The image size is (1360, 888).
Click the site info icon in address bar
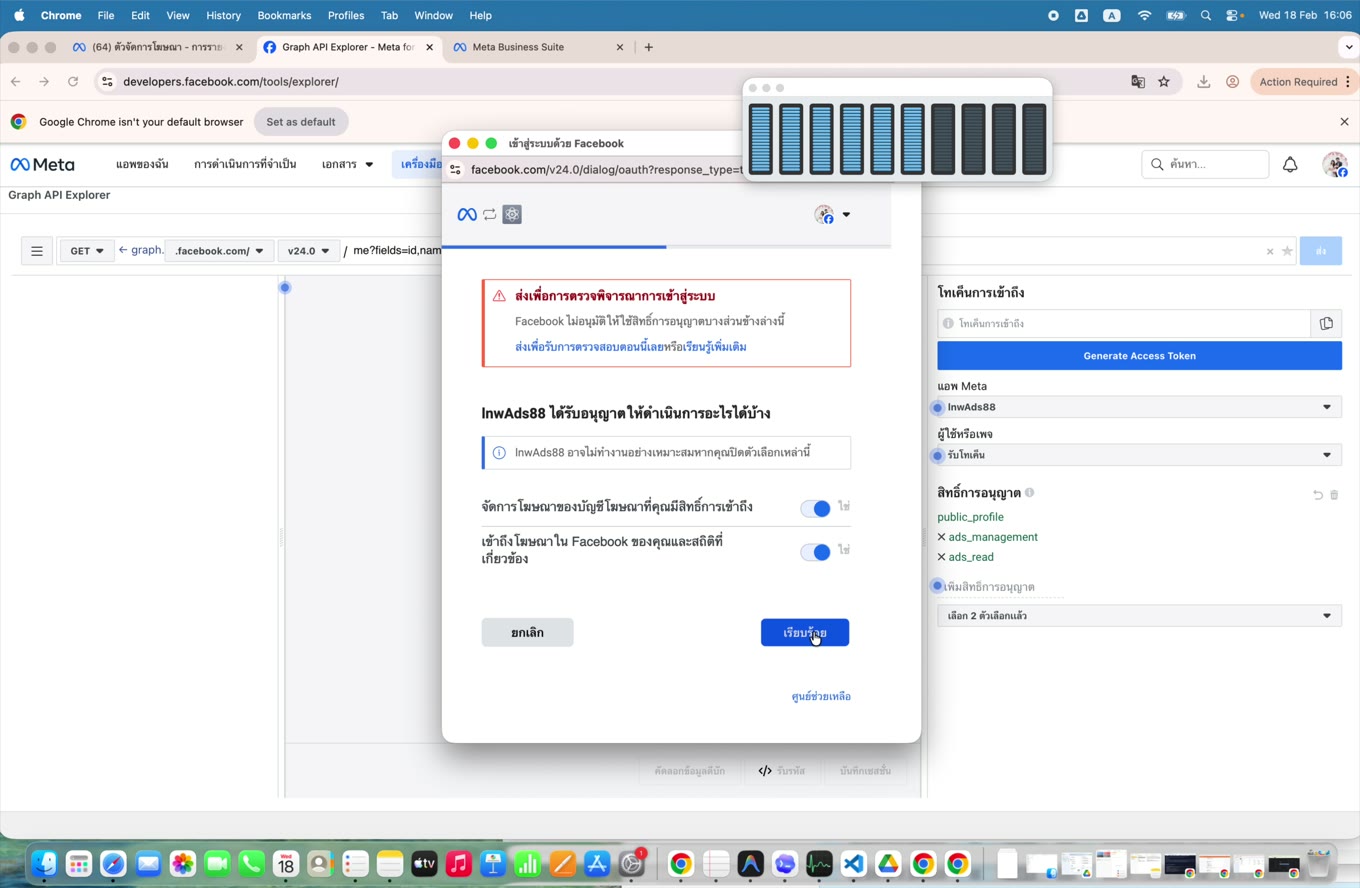[x=107, y=82]
